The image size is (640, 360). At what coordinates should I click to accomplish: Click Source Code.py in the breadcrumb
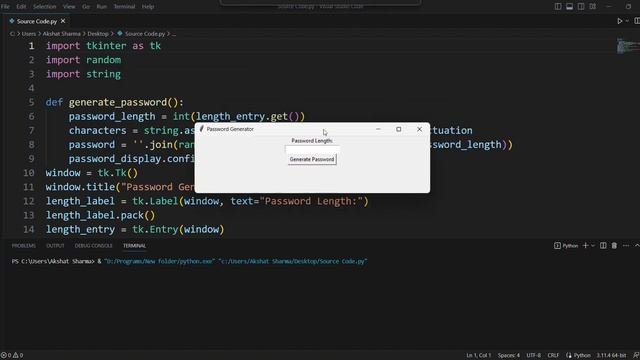144,34
